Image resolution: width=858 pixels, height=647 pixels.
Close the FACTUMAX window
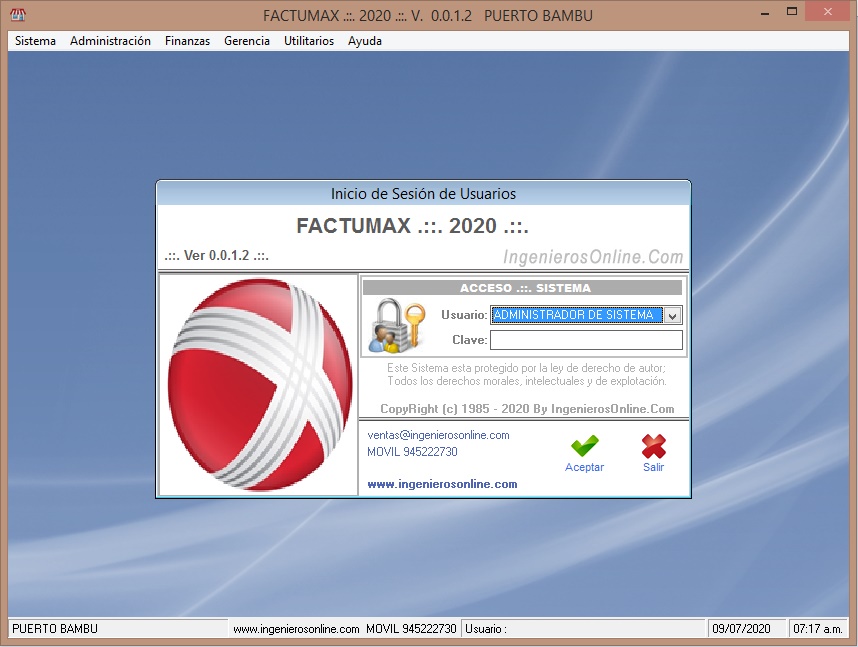pyautogui.click(x=828, y=11)
